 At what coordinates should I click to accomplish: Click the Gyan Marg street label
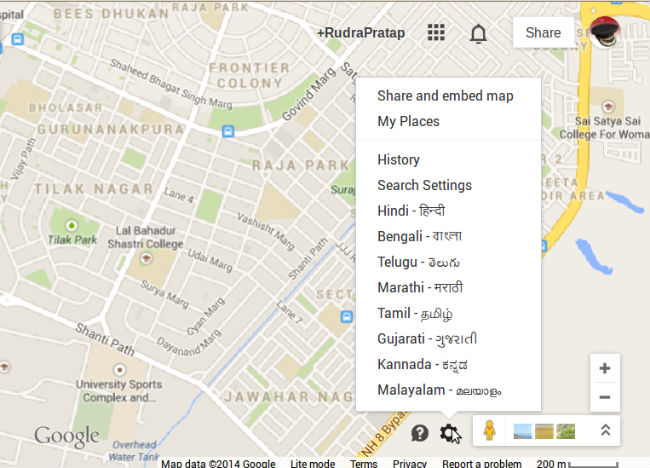(x=206, y=316)
